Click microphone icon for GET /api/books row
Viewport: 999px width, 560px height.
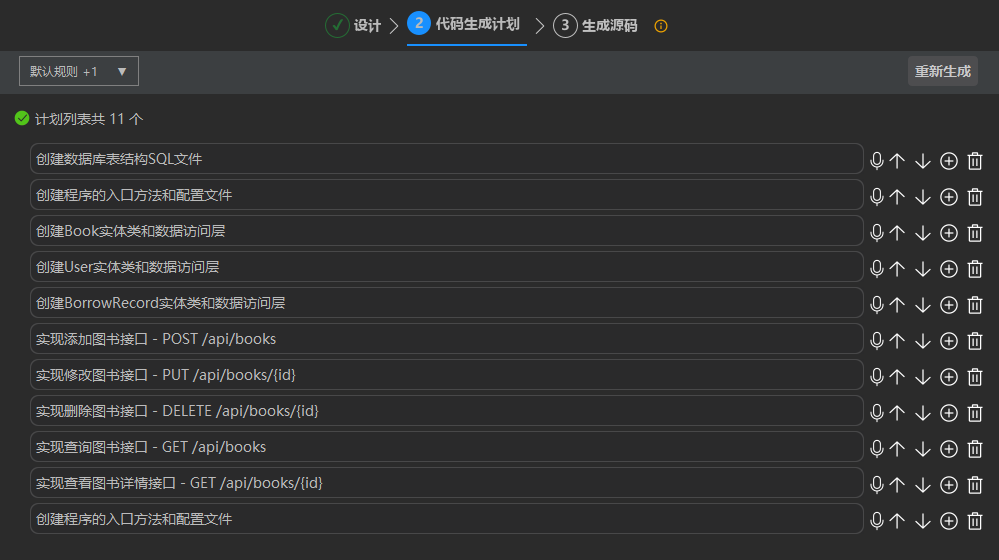[877, 448]
